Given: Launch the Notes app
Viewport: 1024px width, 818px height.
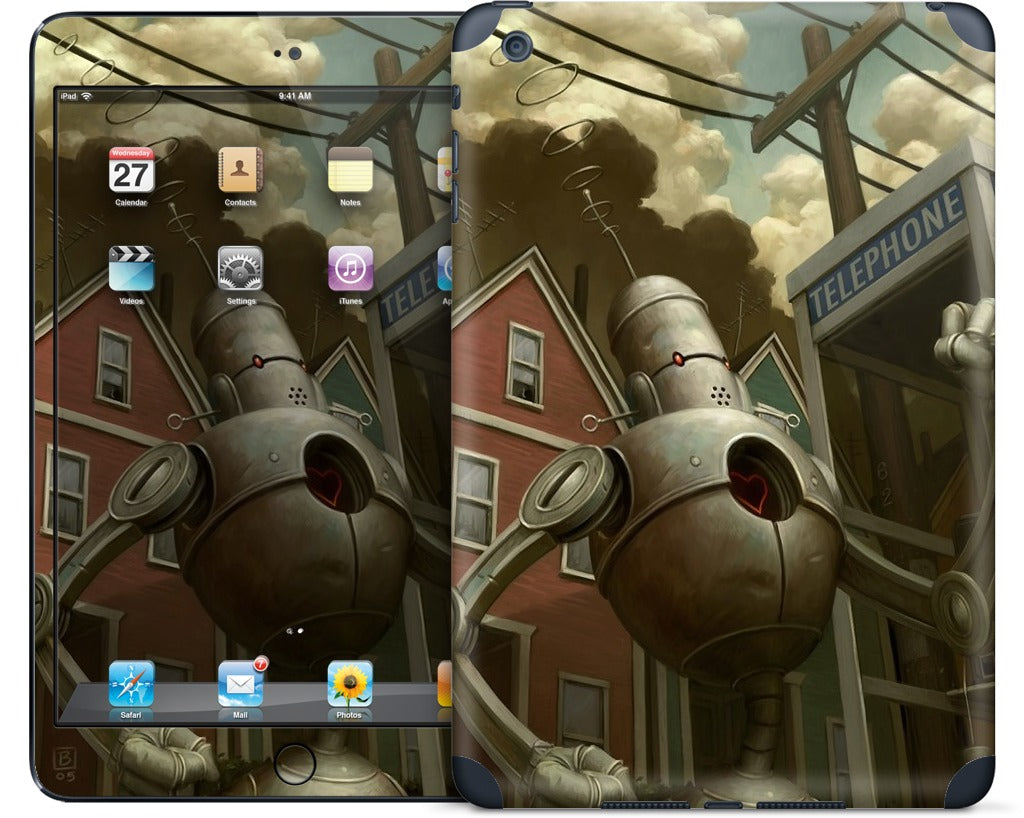Looking at the screenshot, I should pos(350,170).
